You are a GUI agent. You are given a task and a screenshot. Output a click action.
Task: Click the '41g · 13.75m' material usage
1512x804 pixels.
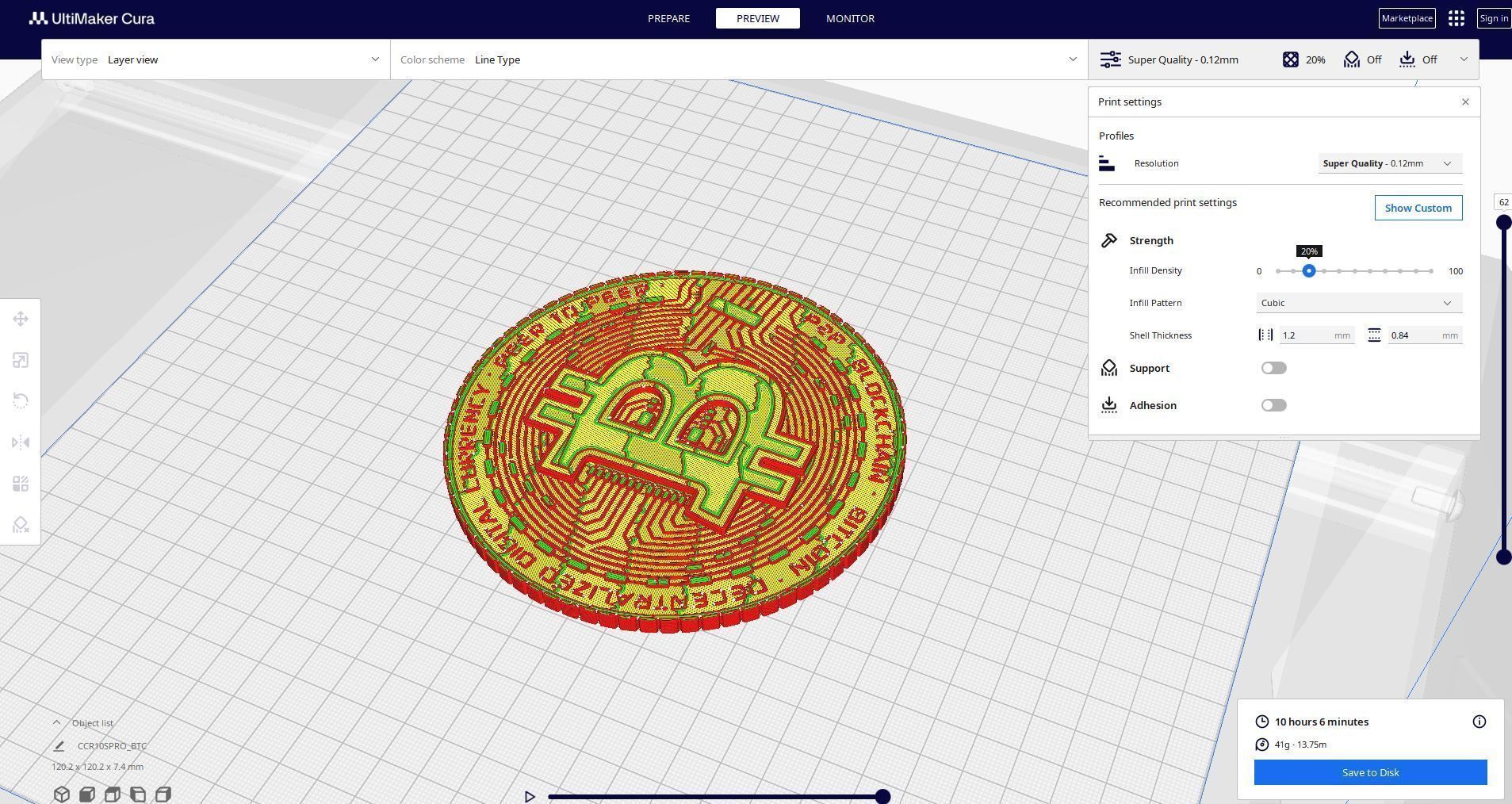click(x=1300, y=745)
